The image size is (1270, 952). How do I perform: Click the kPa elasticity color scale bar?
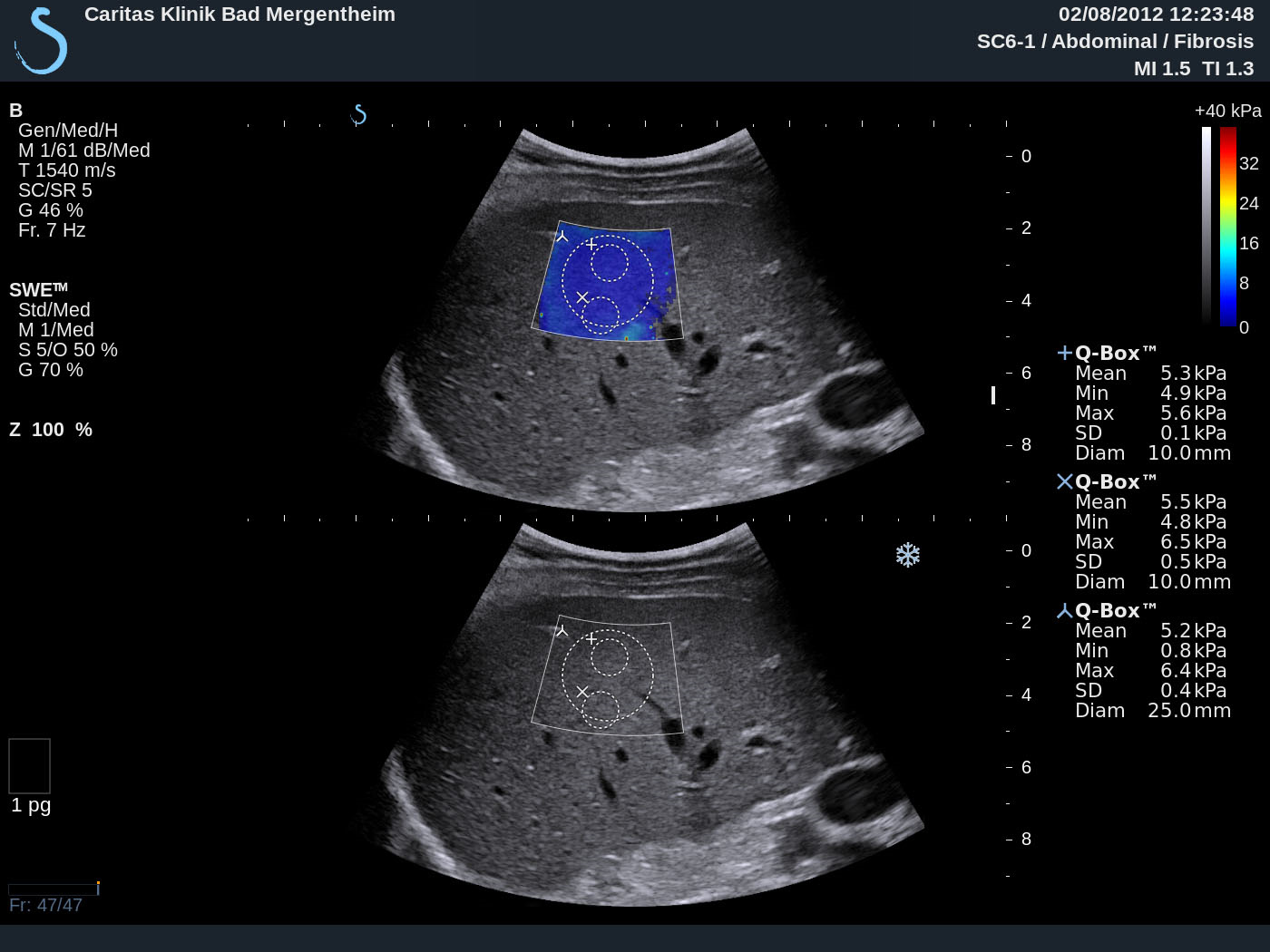pos(1228,226)
